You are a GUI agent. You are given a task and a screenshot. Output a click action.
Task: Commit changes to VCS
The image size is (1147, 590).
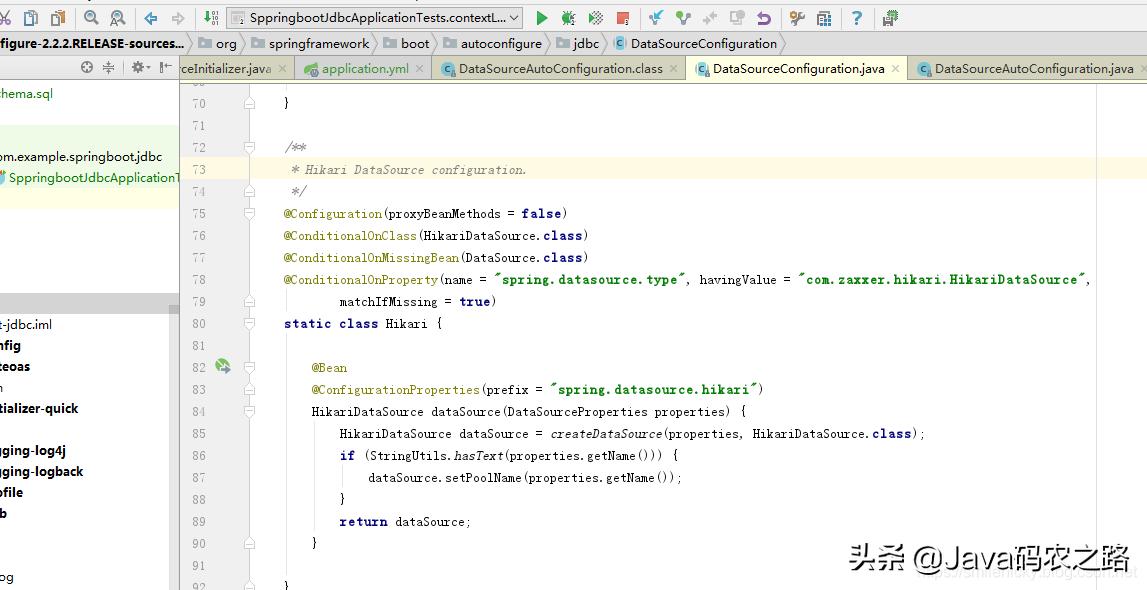tap(683, 17)
